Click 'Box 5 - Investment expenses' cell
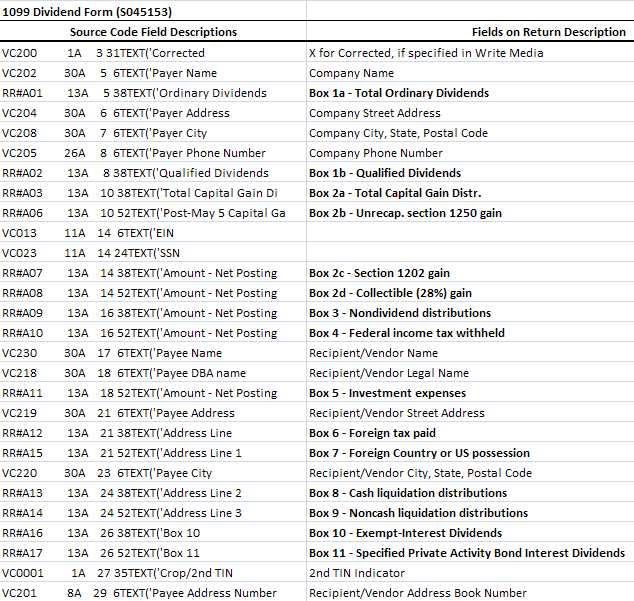The height and width of the screenshot is (601, 634). coord(470,393)
